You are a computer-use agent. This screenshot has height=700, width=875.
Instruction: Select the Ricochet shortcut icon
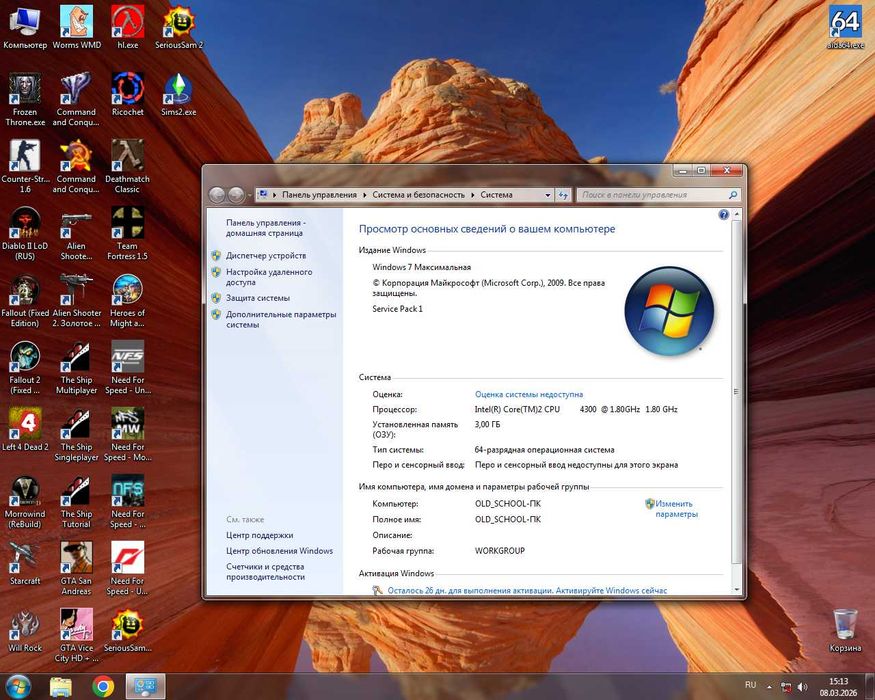[128, 94]
